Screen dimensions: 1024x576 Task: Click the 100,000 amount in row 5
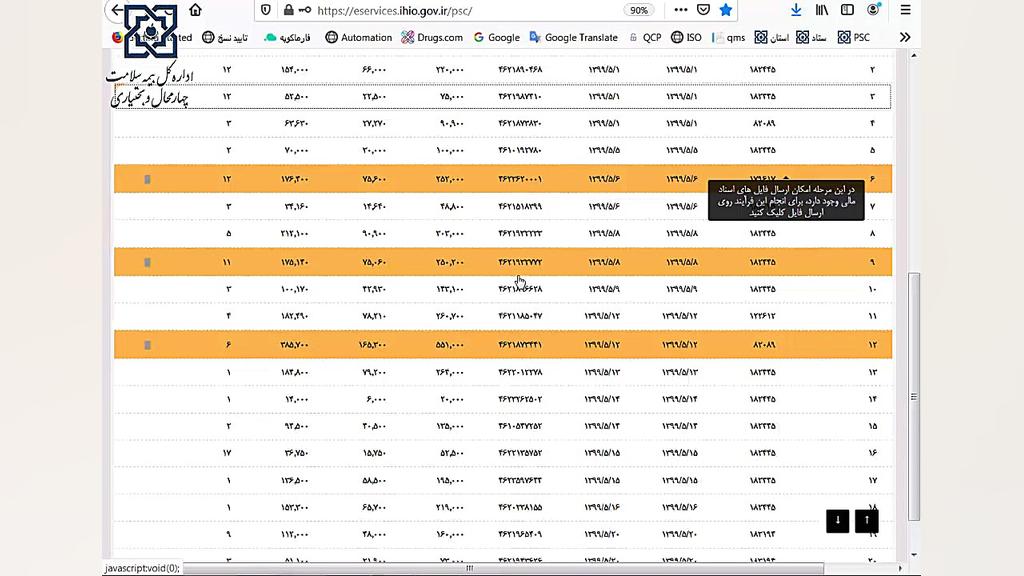(450, 150)
